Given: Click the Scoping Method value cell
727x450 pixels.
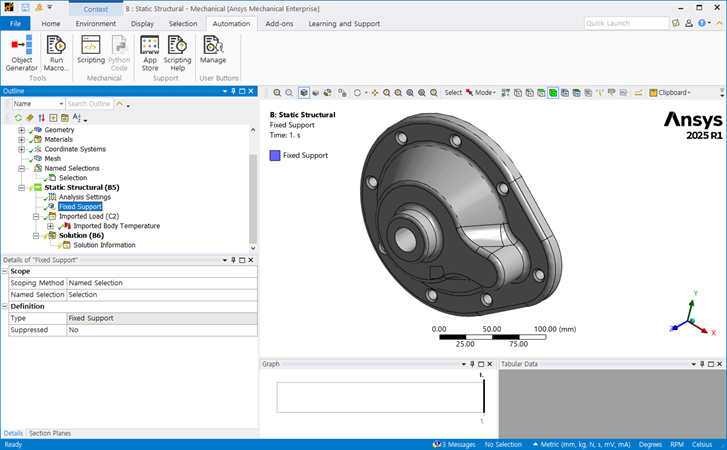Looking at the screenshot, I should [162, 283].
